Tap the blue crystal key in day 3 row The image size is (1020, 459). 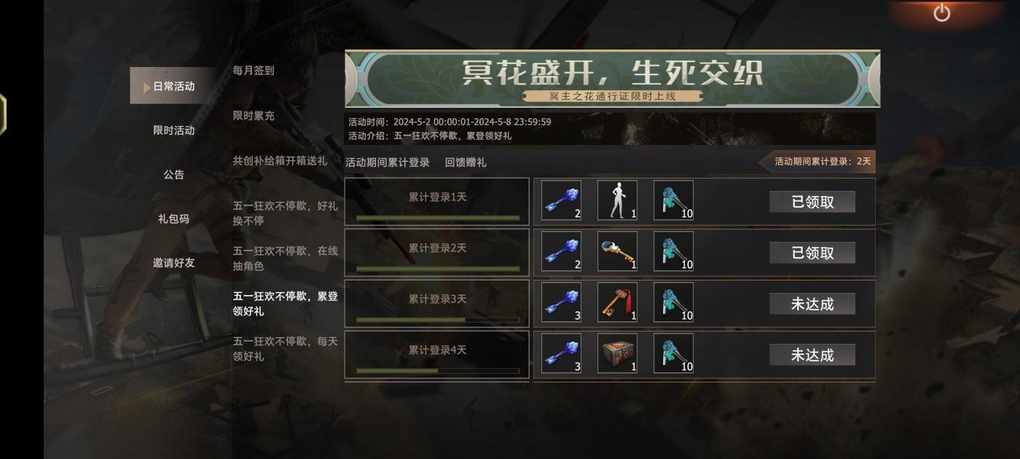point(561,302)
